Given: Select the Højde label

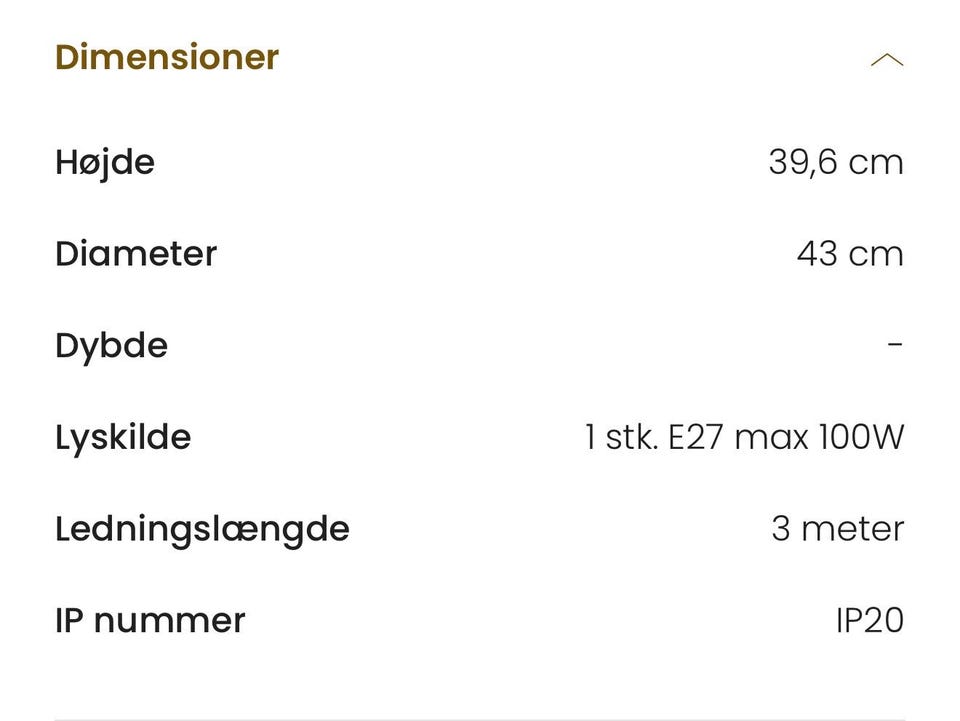Looking at the screenshot, I should (x=105, y=162).
